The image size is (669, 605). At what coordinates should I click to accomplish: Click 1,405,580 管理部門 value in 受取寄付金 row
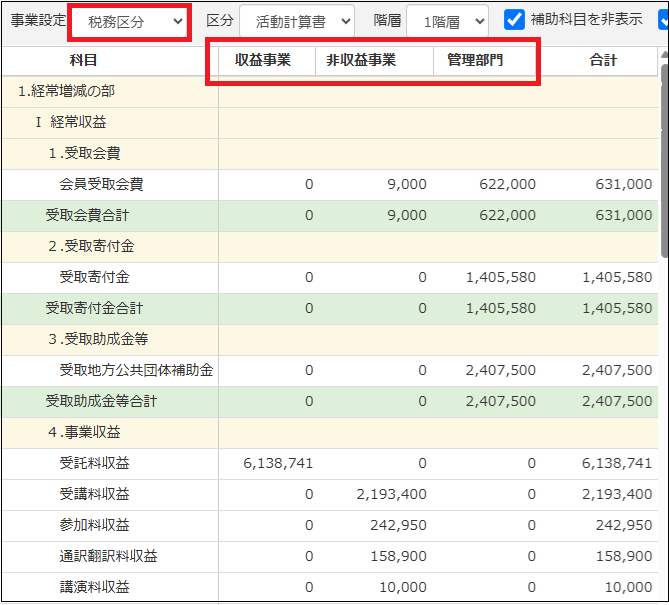click(x=500, y=277)
